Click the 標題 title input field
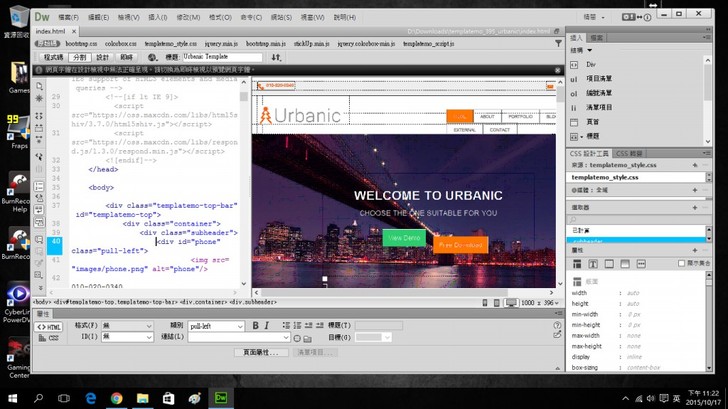The image size is (728, 409). click(x=224, y=58)
